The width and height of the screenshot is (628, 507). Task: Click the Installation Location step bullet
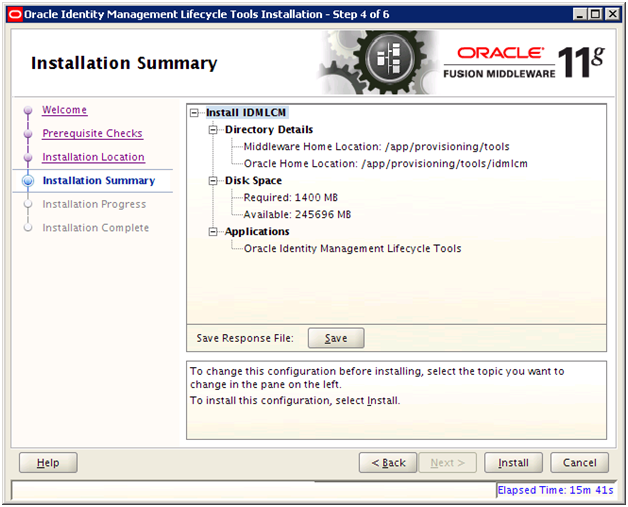pos(28,157)
